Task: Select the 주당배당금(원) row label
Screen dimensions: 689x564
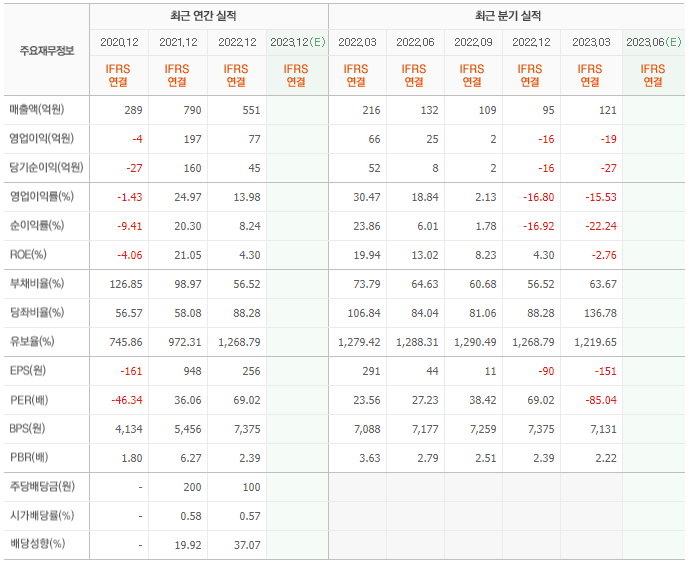Action: click(43, 486)
